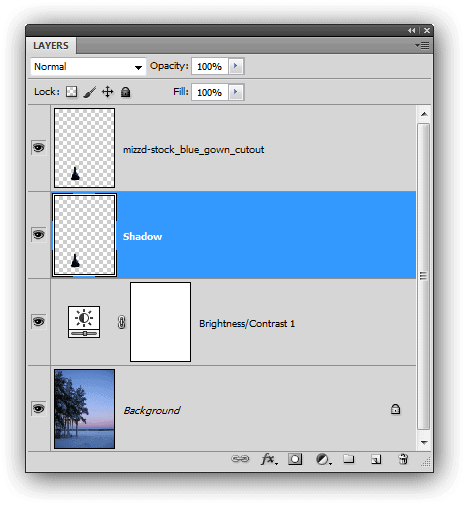The width and height of the screenshot is (465, 505).
Task: Lock transparent pixels
Action: coord(71,92)
